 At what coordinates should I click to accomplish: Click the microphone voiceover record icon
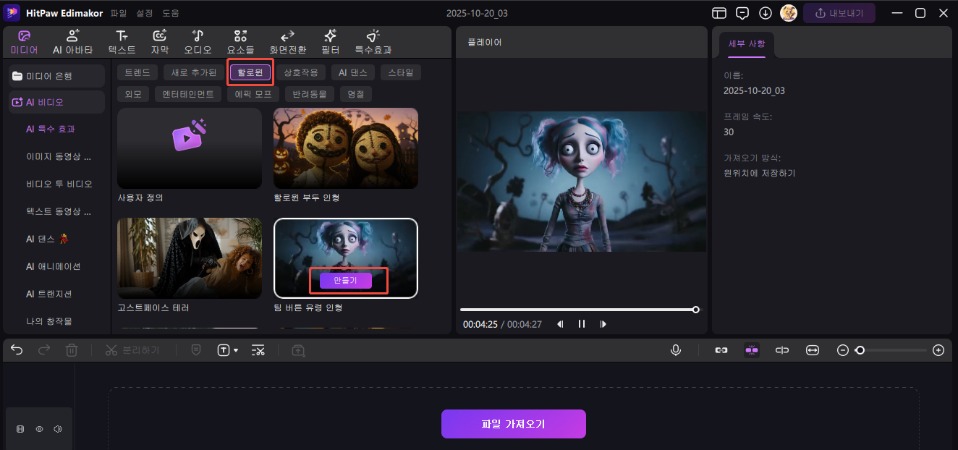click(x=676, y=350)
